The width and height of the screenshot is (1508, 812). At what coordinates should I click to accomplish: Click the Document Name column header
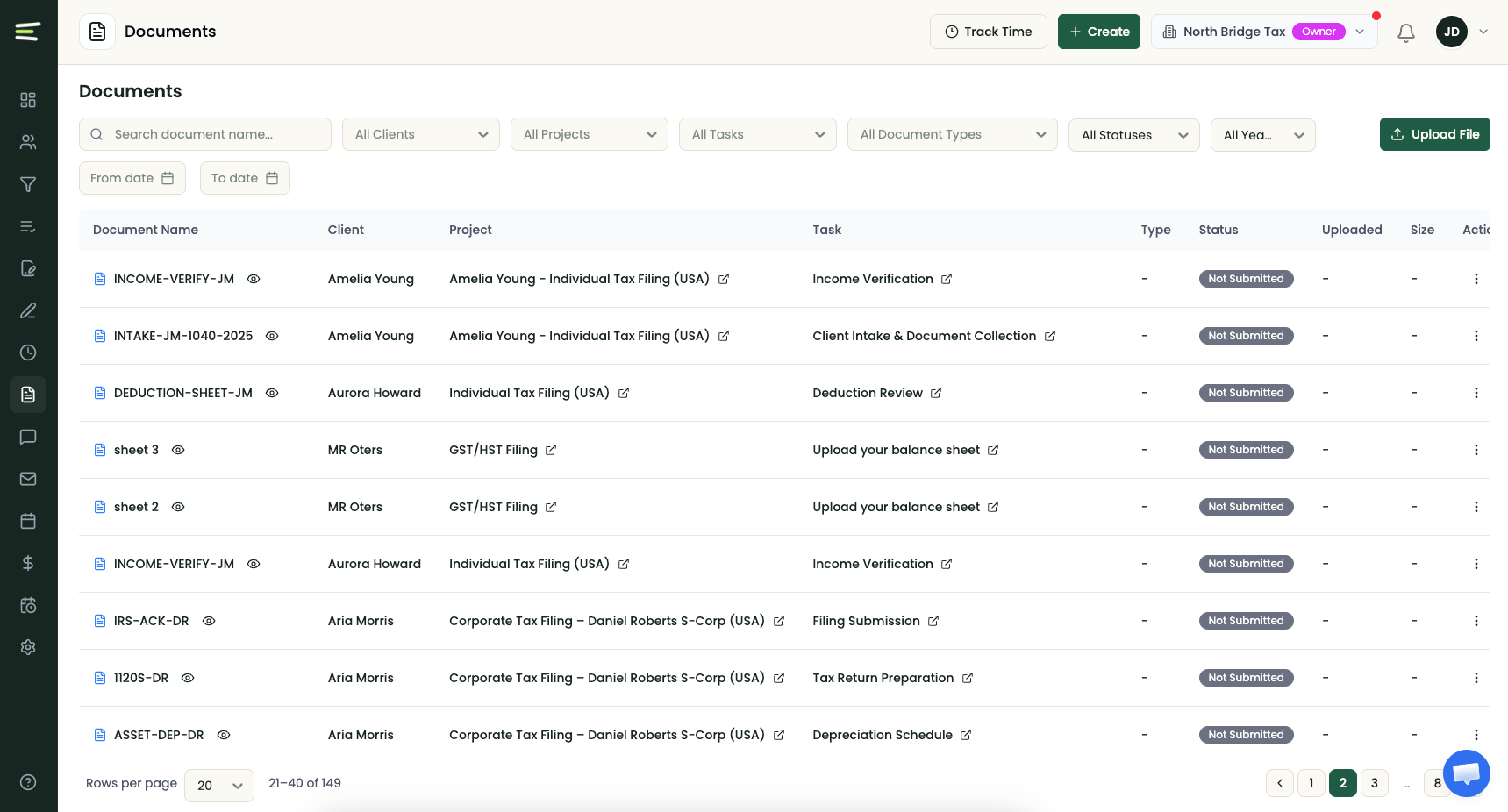pyautogui.click(x=146, y=230)
